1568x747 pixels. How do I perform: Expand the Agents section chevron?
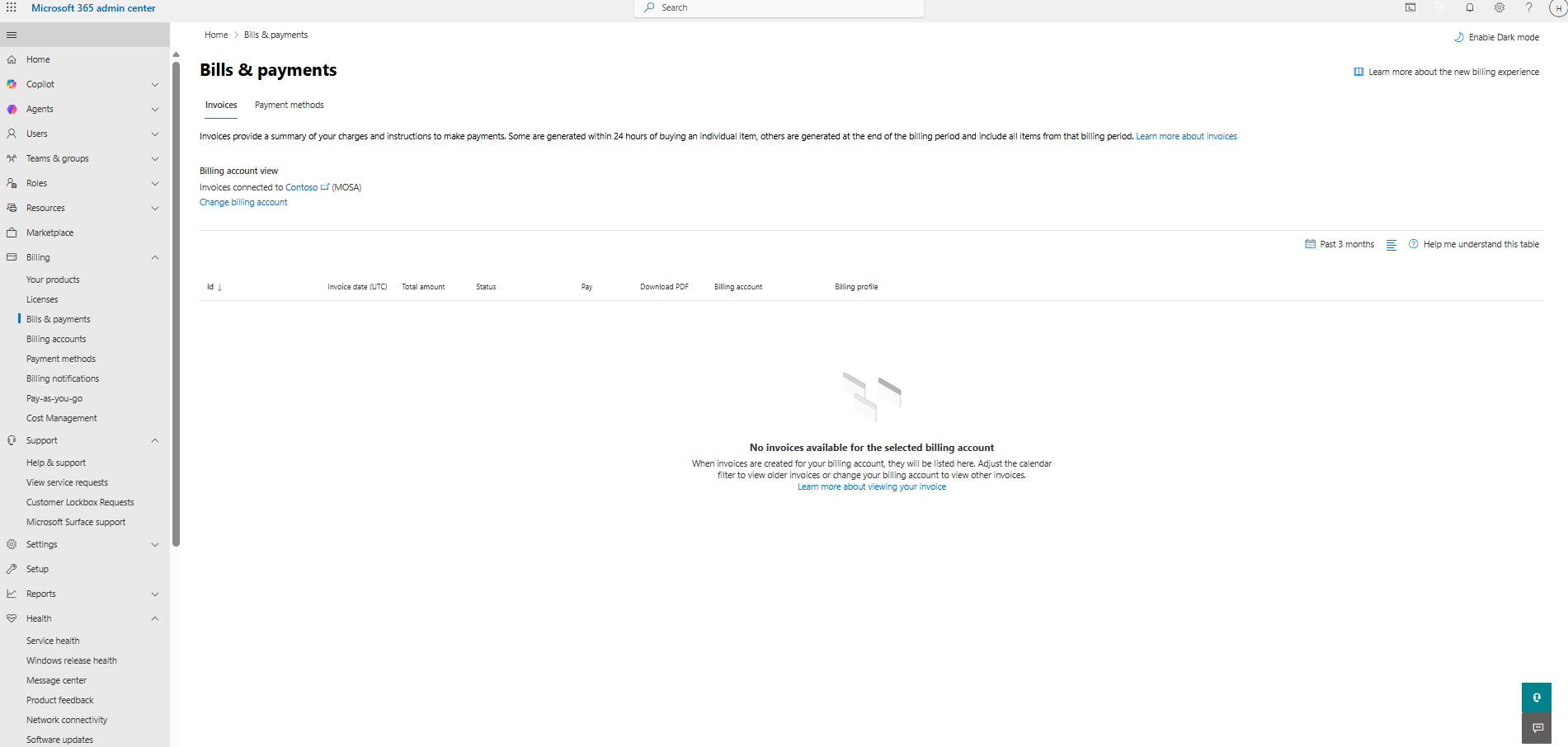pos(155,109)
